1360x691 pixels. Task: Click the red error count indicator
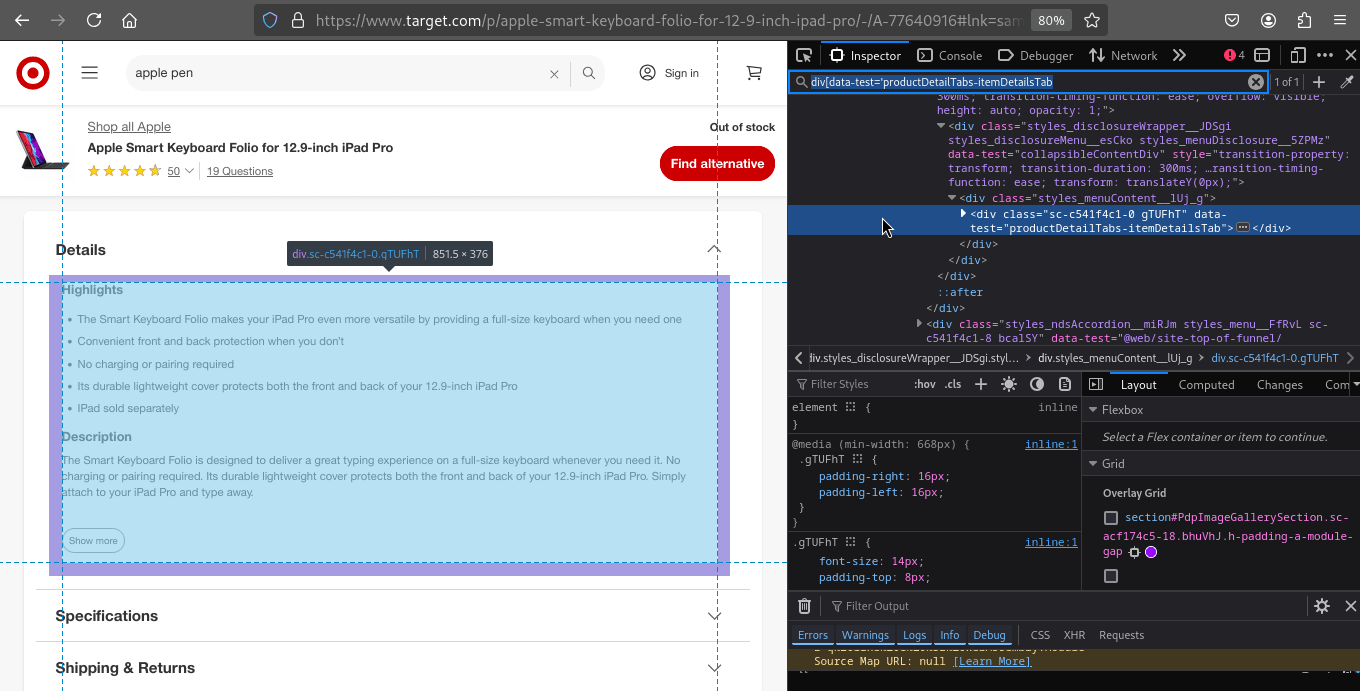tap(1234, 55)
